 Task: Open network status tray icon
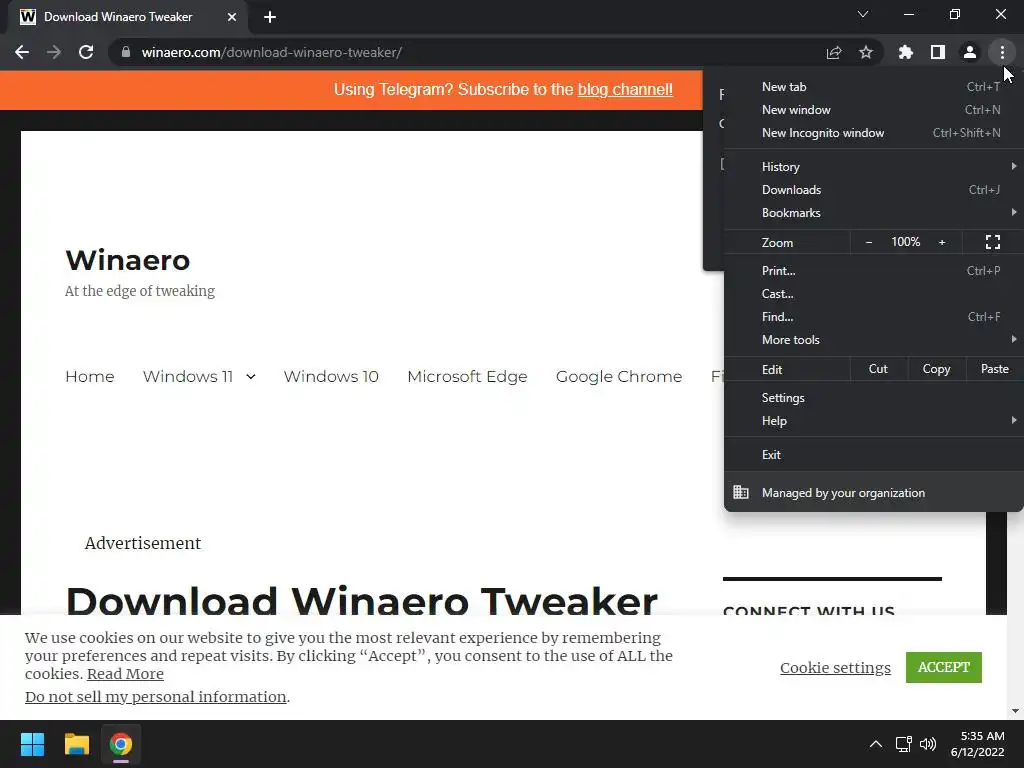904,744
